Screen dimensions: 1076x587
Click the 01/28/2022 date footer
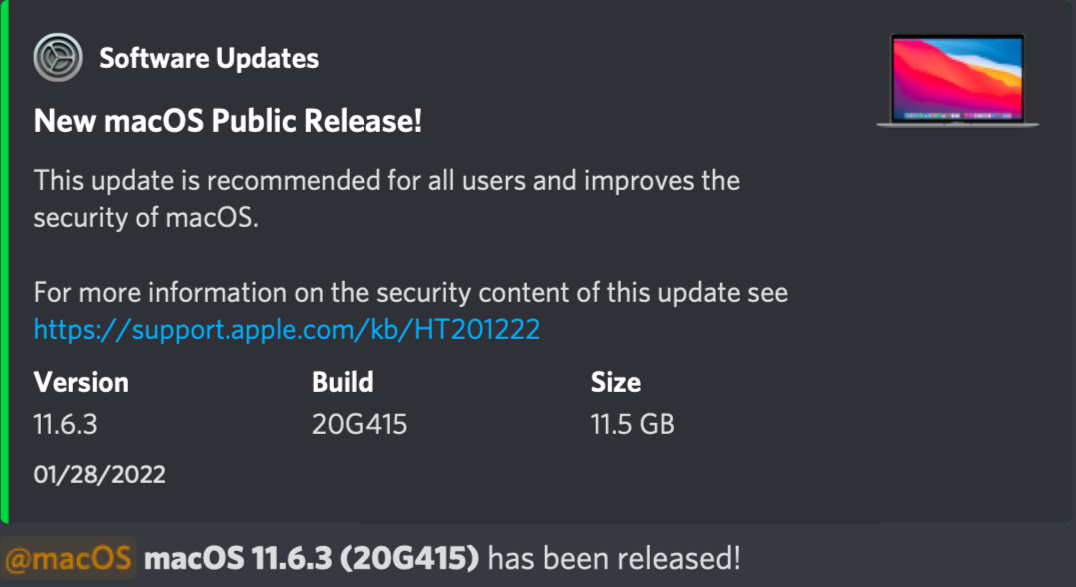pos(100,474)
